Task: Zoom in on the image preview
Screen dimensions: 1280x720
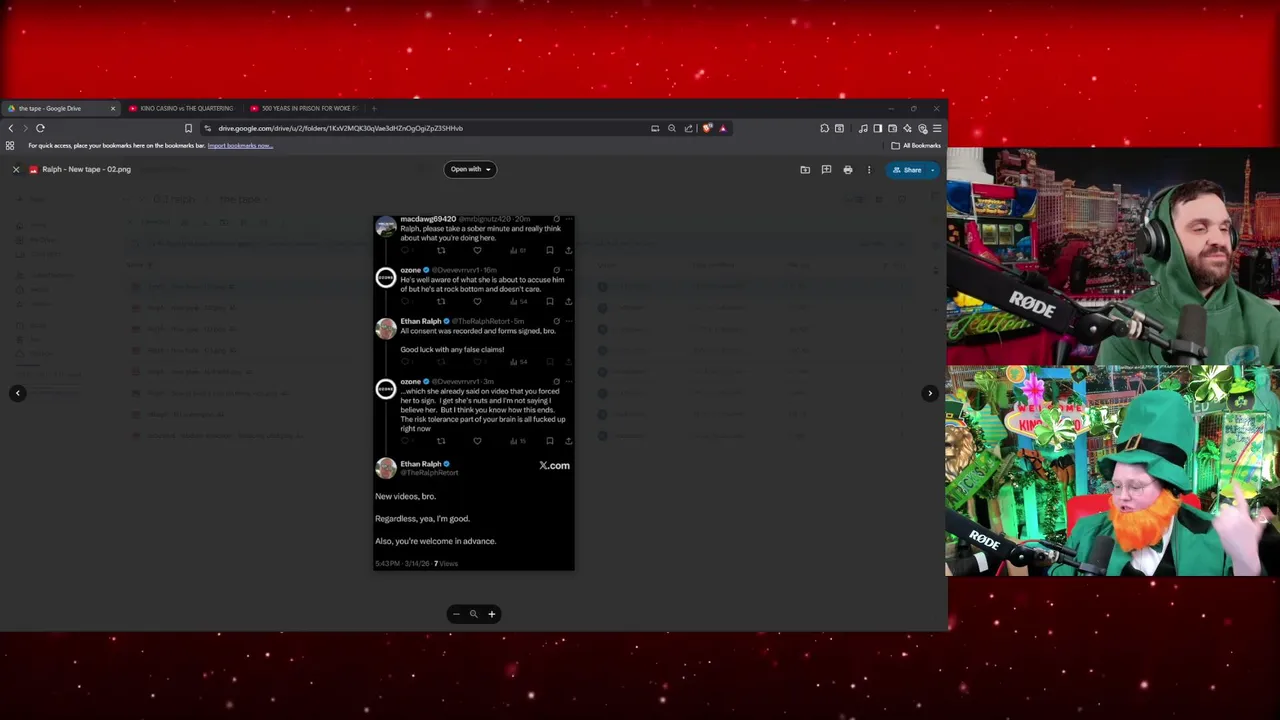Action: 491,614
